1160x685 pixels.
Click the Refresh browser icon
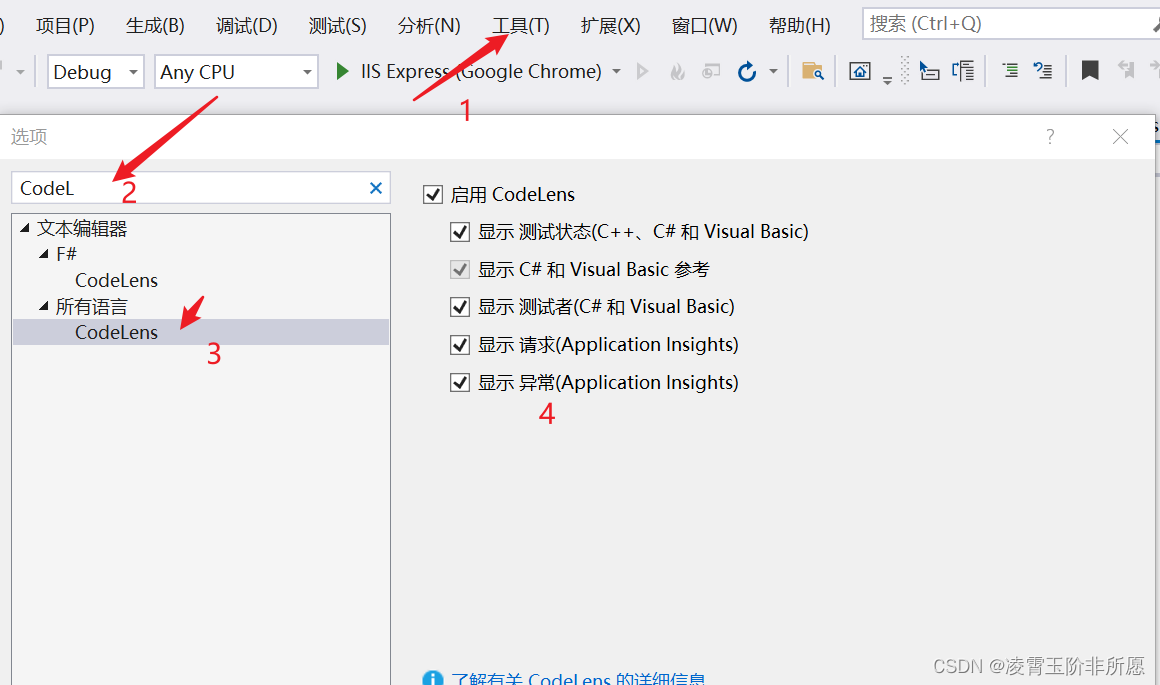749,71
